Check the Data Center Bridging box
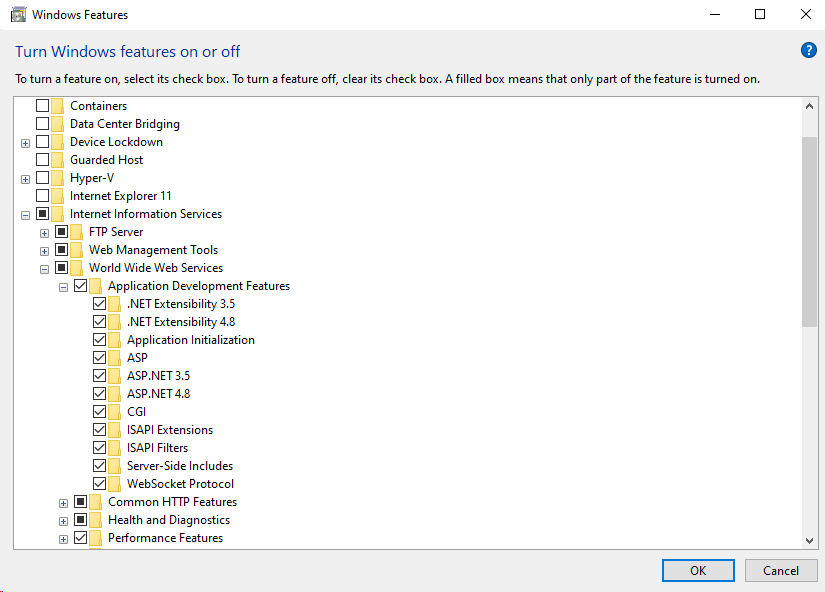This screenshot has height=592, width=825. click(x=43, y=124)
